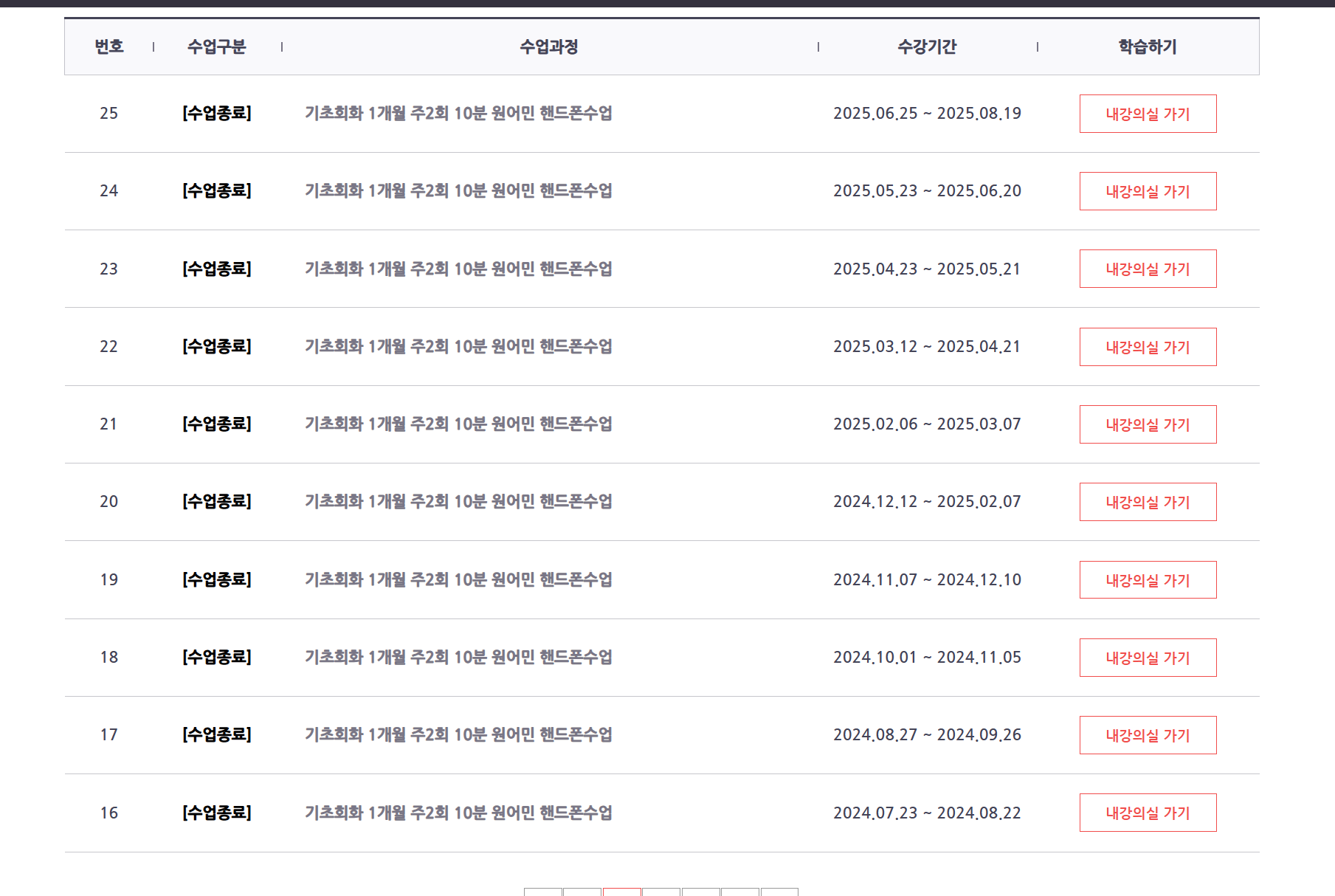The image size is (1335, 896).
Task: Select the course name for number 24
Action: 458,190
